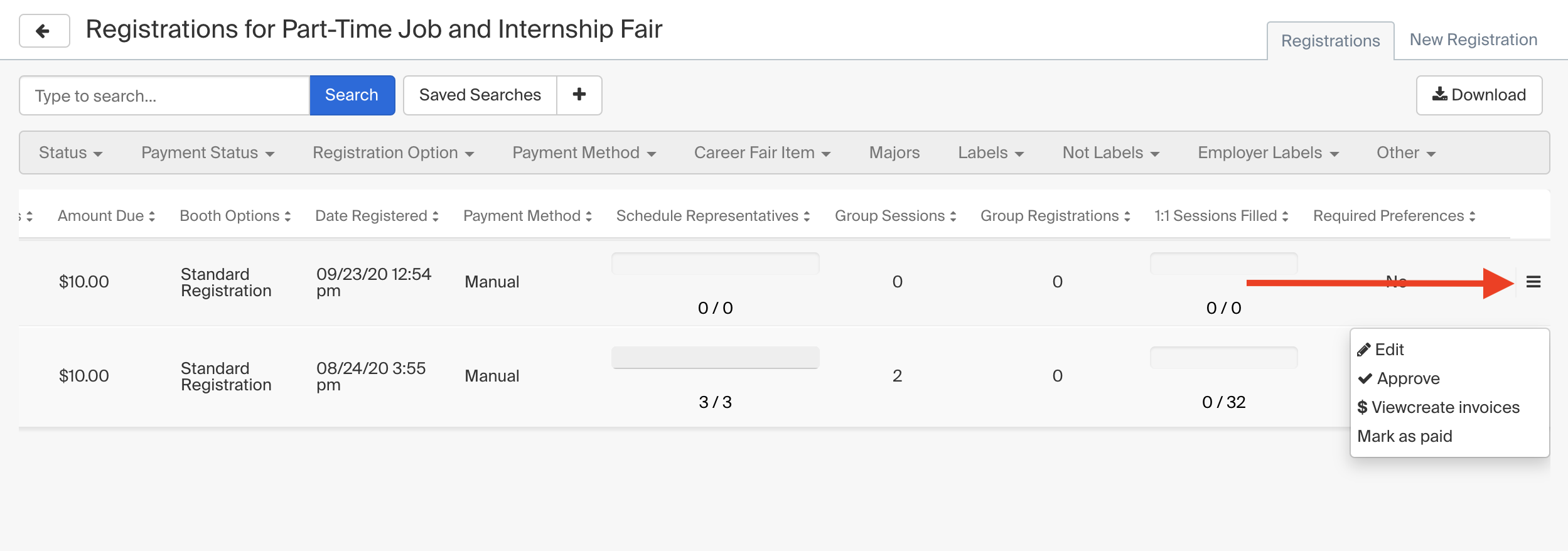Open the Employer Labels filter dropdown
The width and height of the screenshot is (1568, 551).
click(x=1268, y=152)
